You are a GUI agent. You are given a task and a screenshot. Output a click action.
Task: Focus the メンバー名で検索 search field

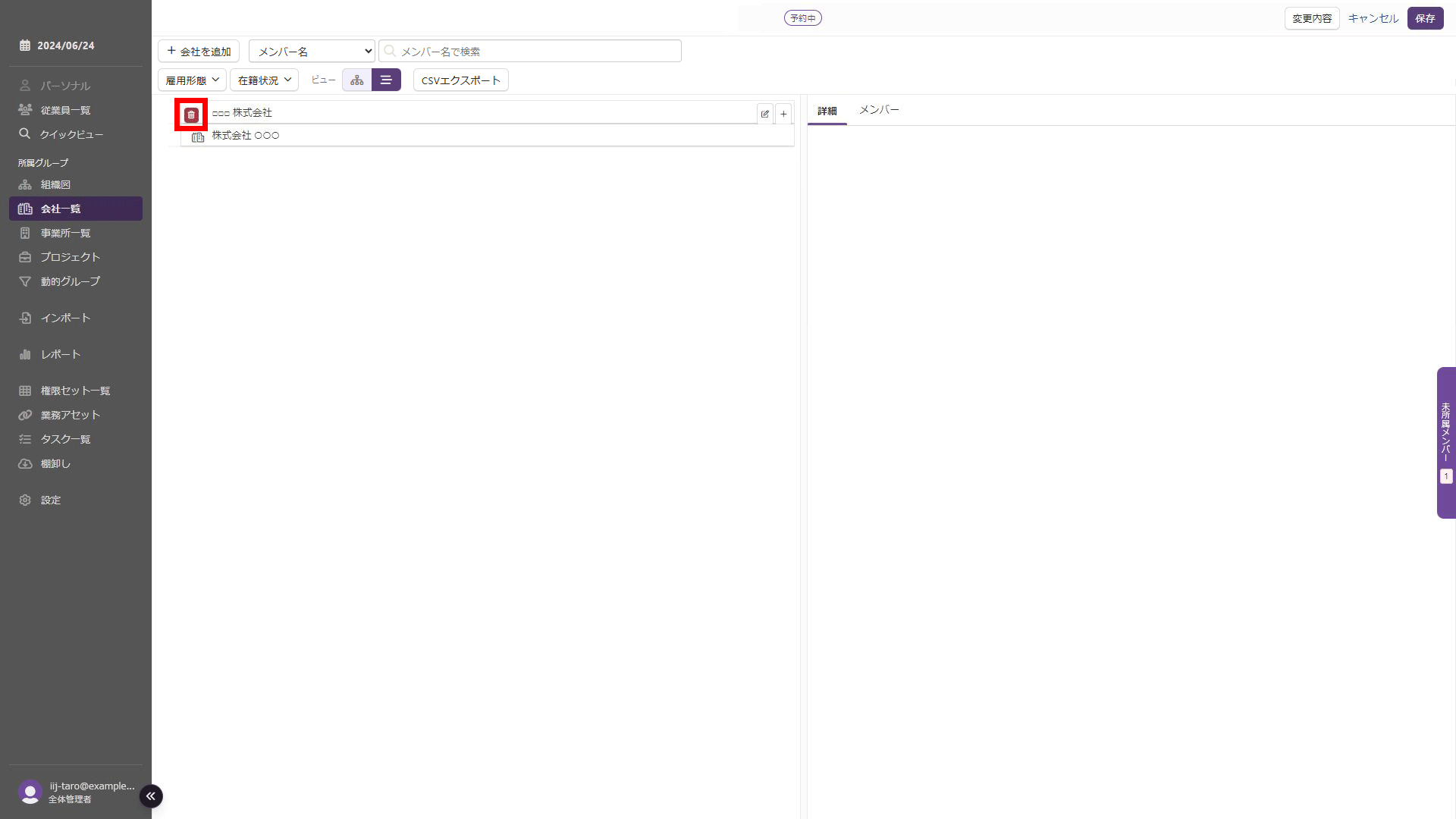pos(530,51)
